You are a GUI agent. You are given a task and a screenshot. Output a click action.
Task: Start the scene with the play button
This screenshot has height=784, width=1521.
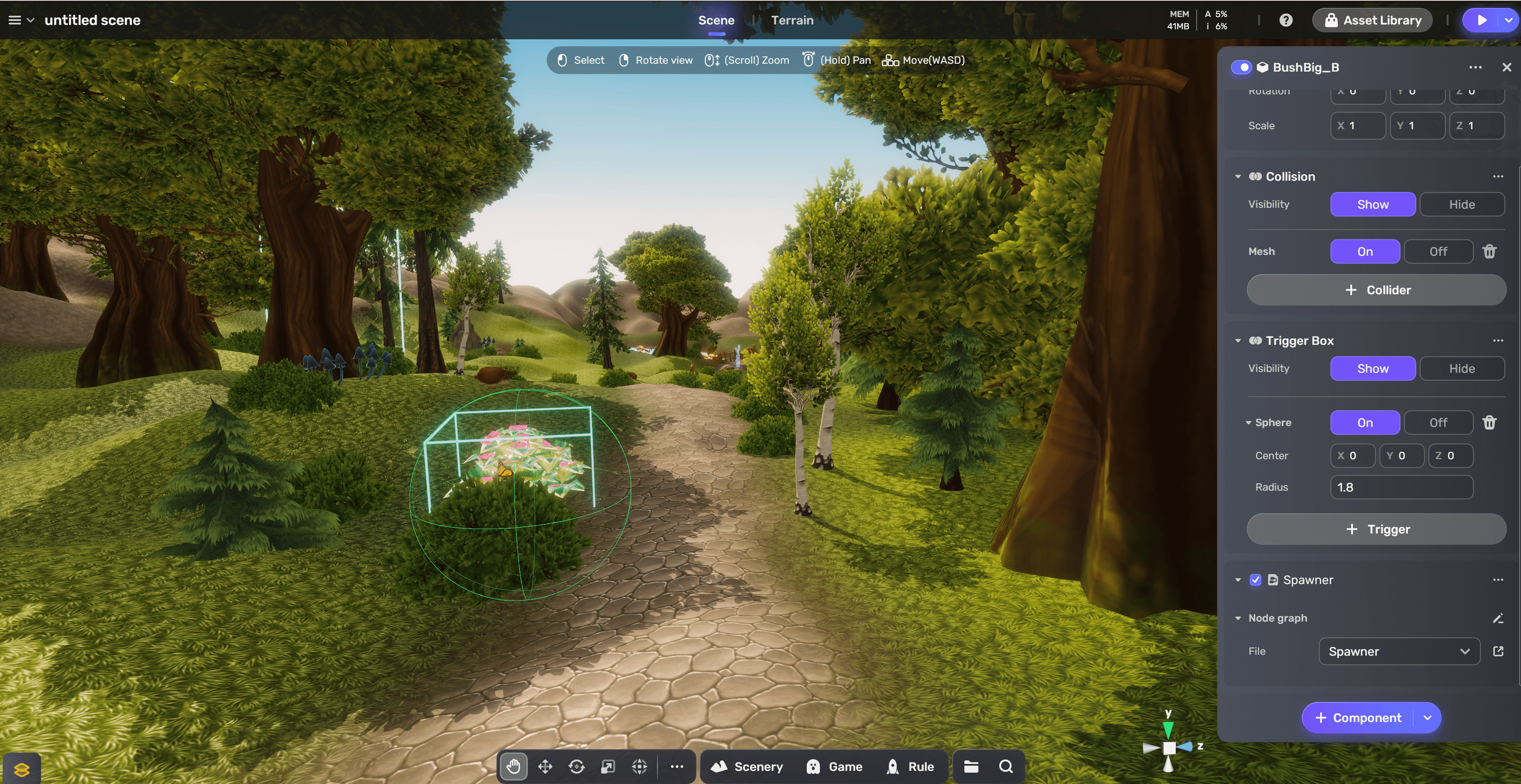coord(1481,20)
